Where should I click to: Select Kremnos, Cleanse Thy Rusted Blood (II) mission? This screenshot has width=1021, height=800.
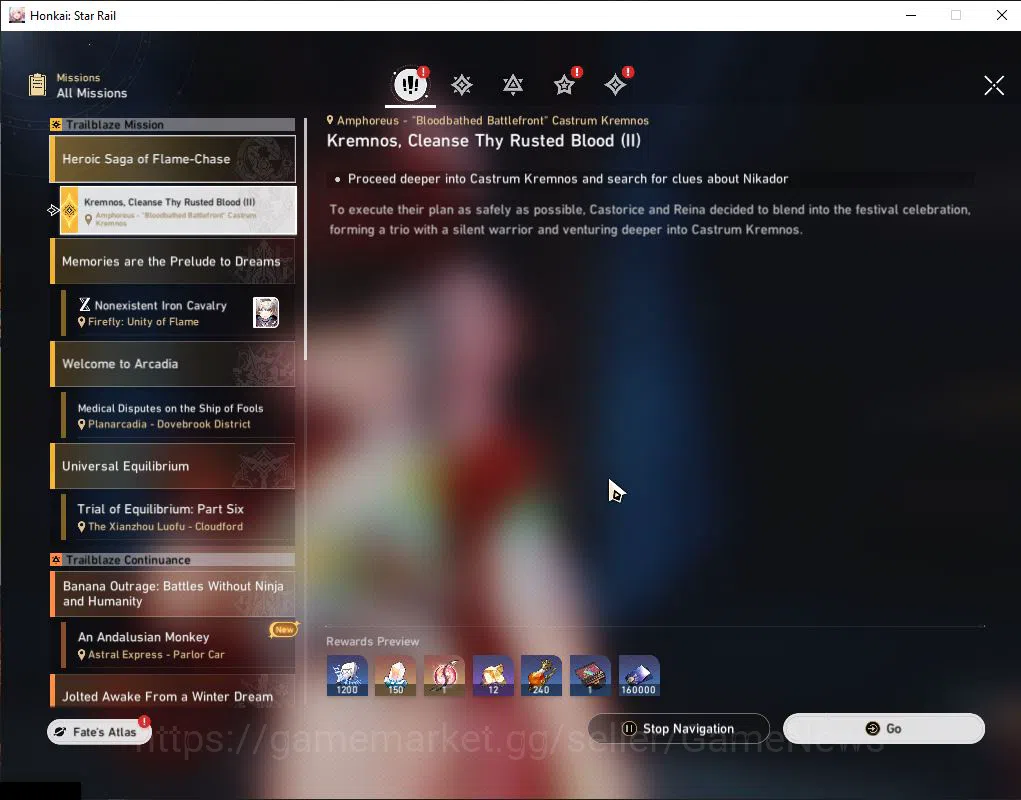[178, 210]
